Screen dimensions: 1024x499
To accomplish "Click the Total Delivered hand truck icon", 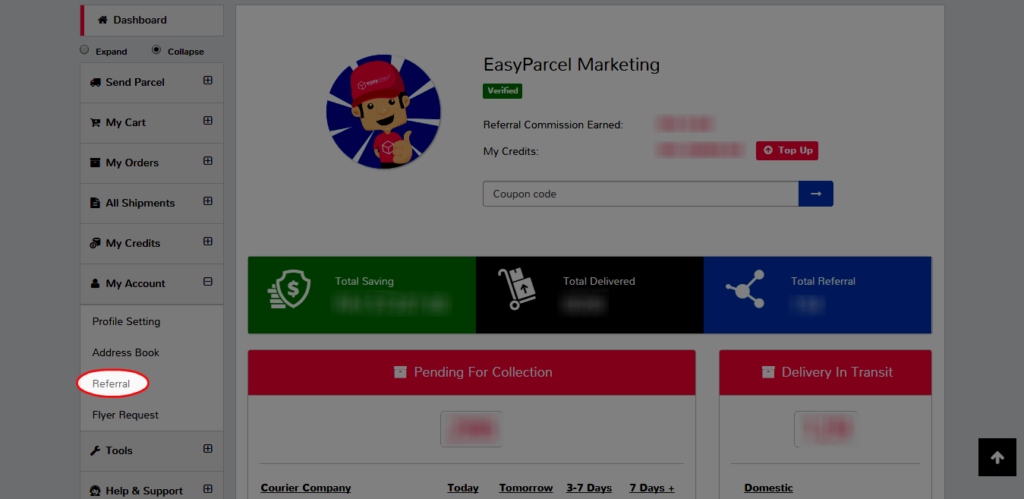I will click(x=517, y=289).
